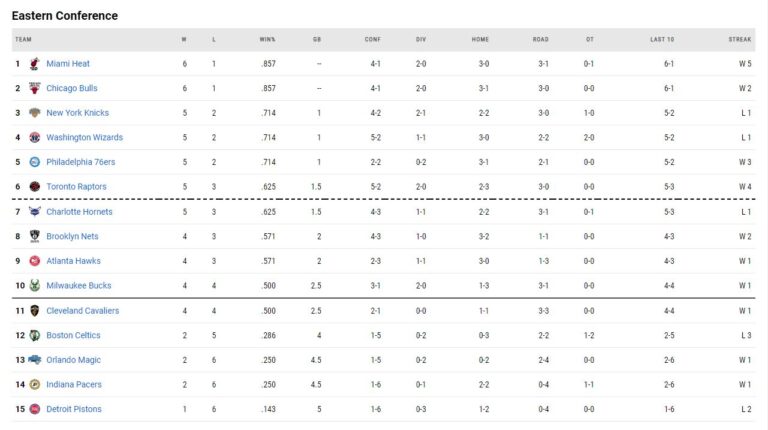768x430 pixels.
Task: Open the Boston Celtics team page
Action: pos(73,336)
